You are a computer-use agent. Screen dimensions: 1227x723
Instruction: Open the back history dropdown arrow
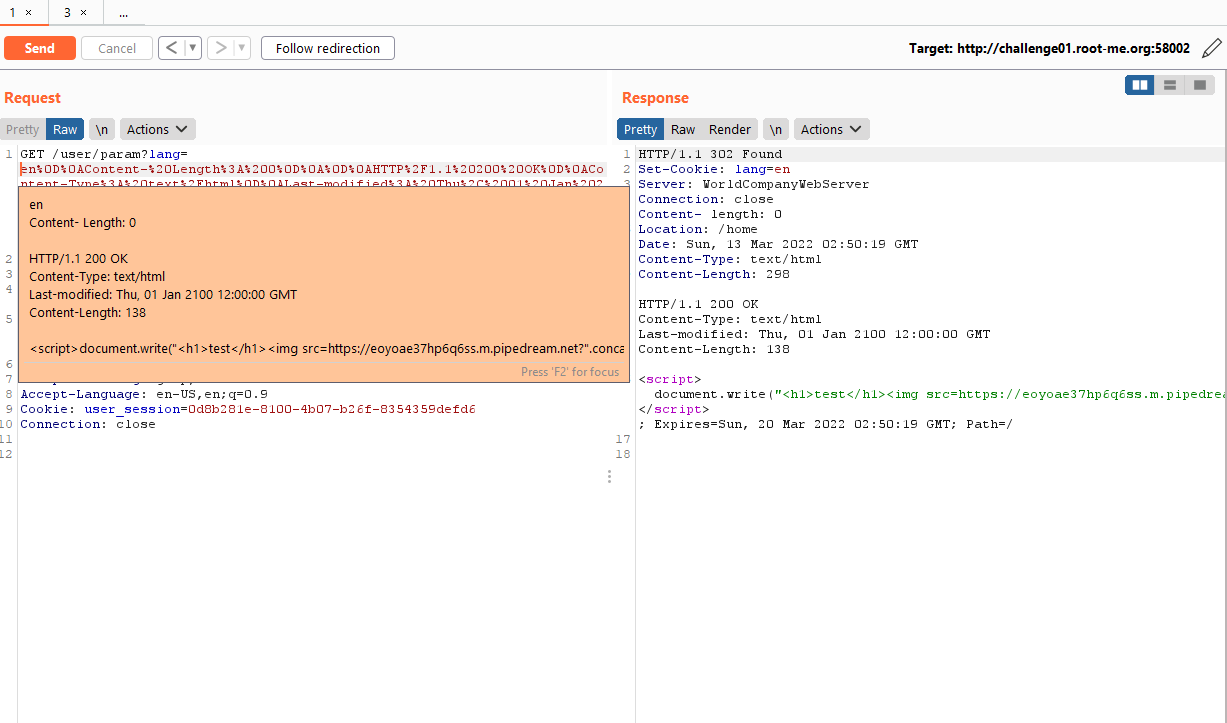193,48
